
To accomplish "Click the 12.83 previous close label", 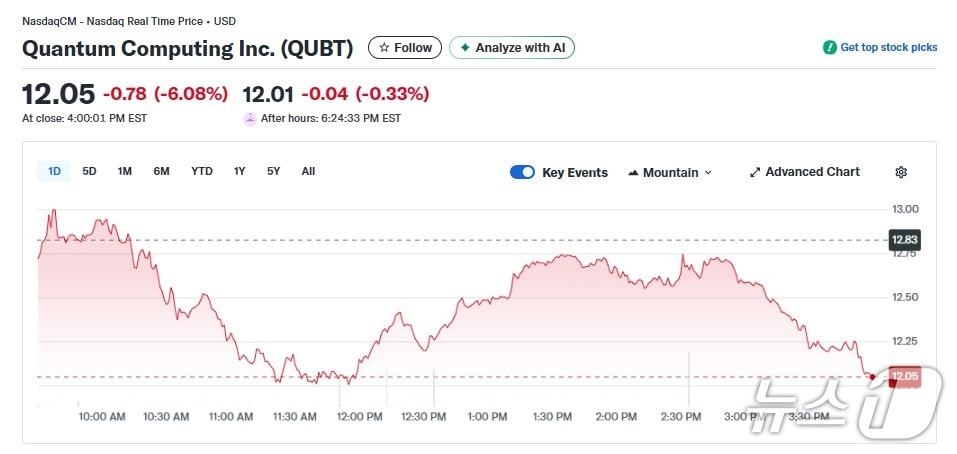I will pyautogui.click(x=903, y=240).
